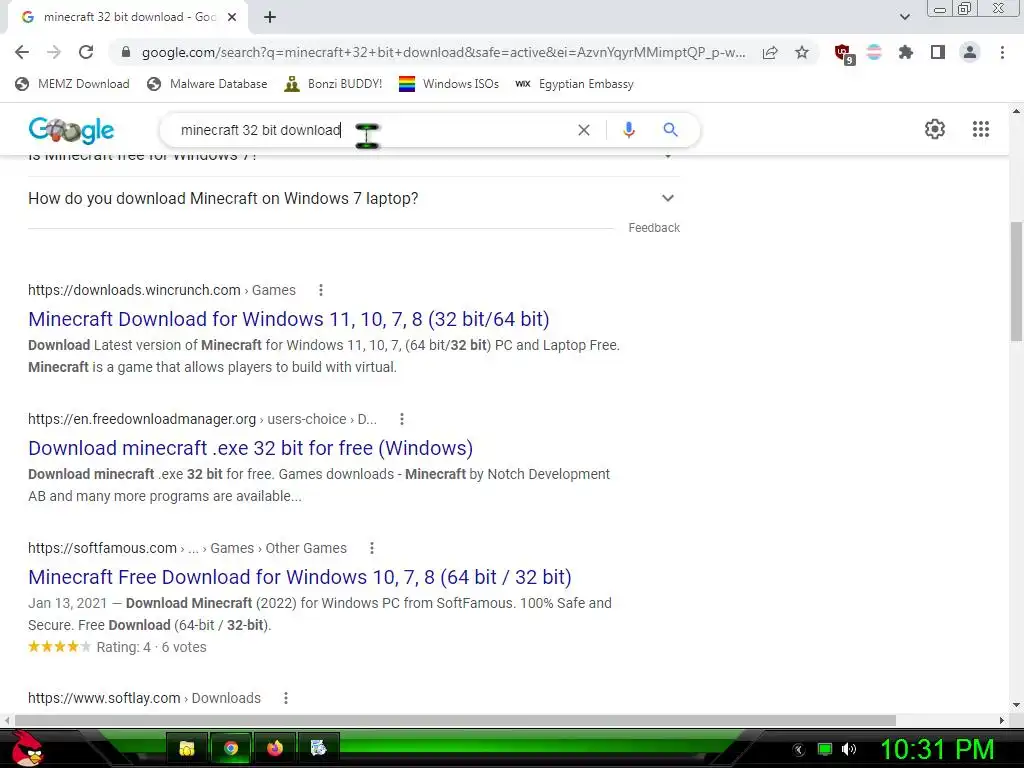Click the Feedback link

654,228
